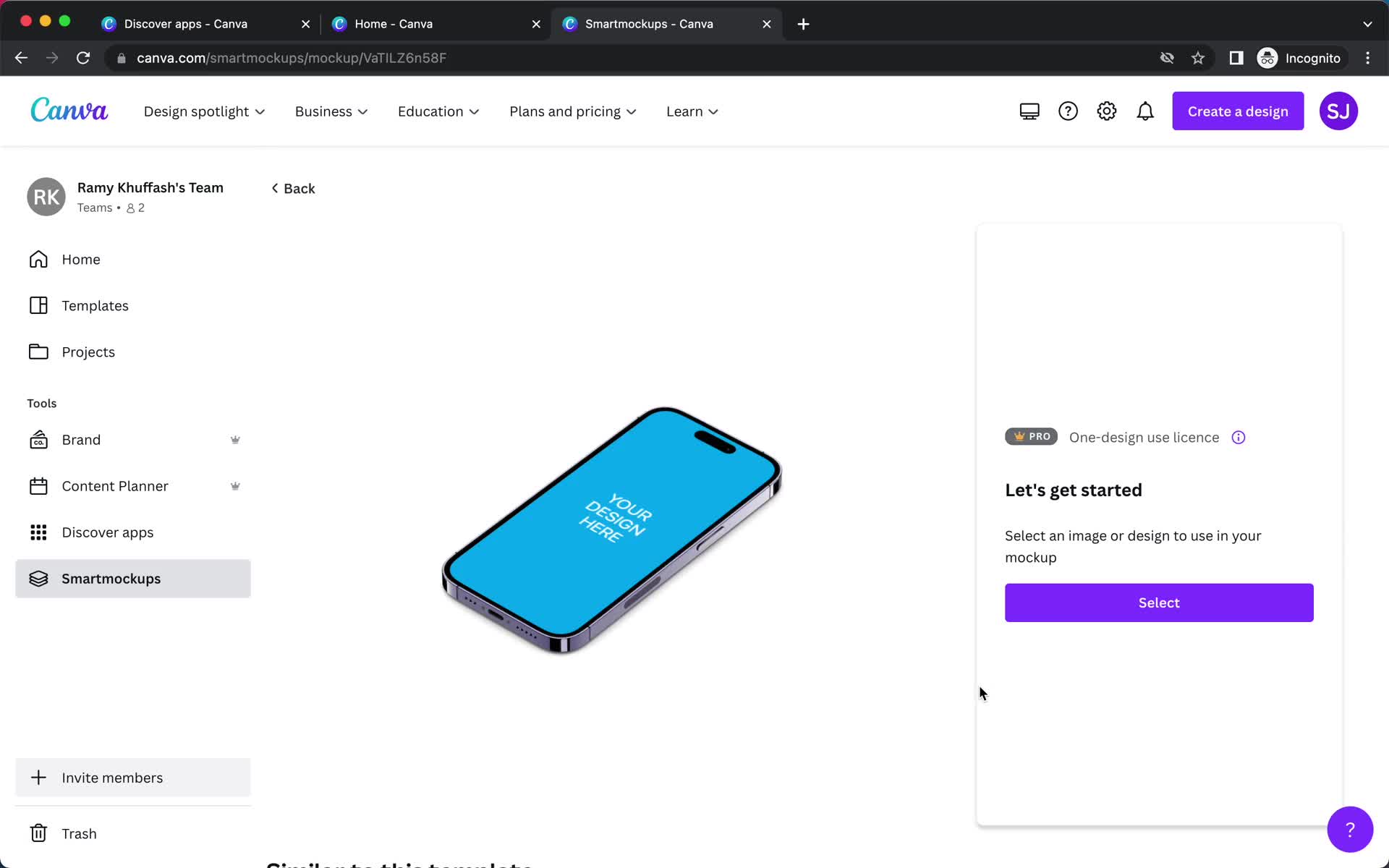Click the Content Planner calendar icon
This screenshot has width=1389, height=868.
pos(38,486)
